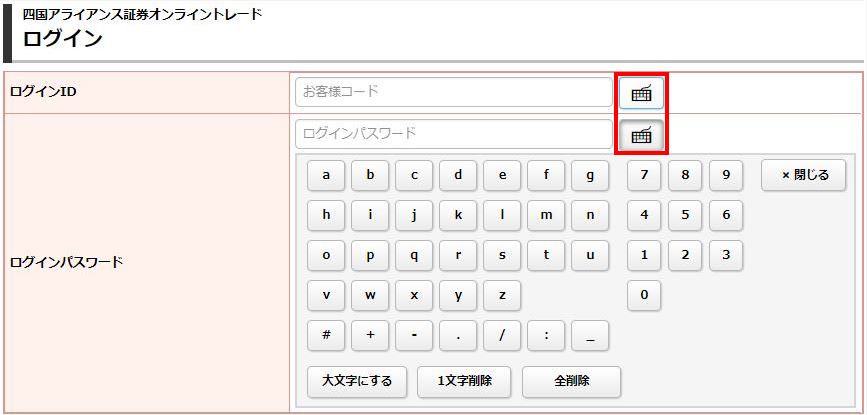The height and width of the screenshot is (415, 867).
Task: Toggle software keyboard for login password field
Action: click(641, 134)
